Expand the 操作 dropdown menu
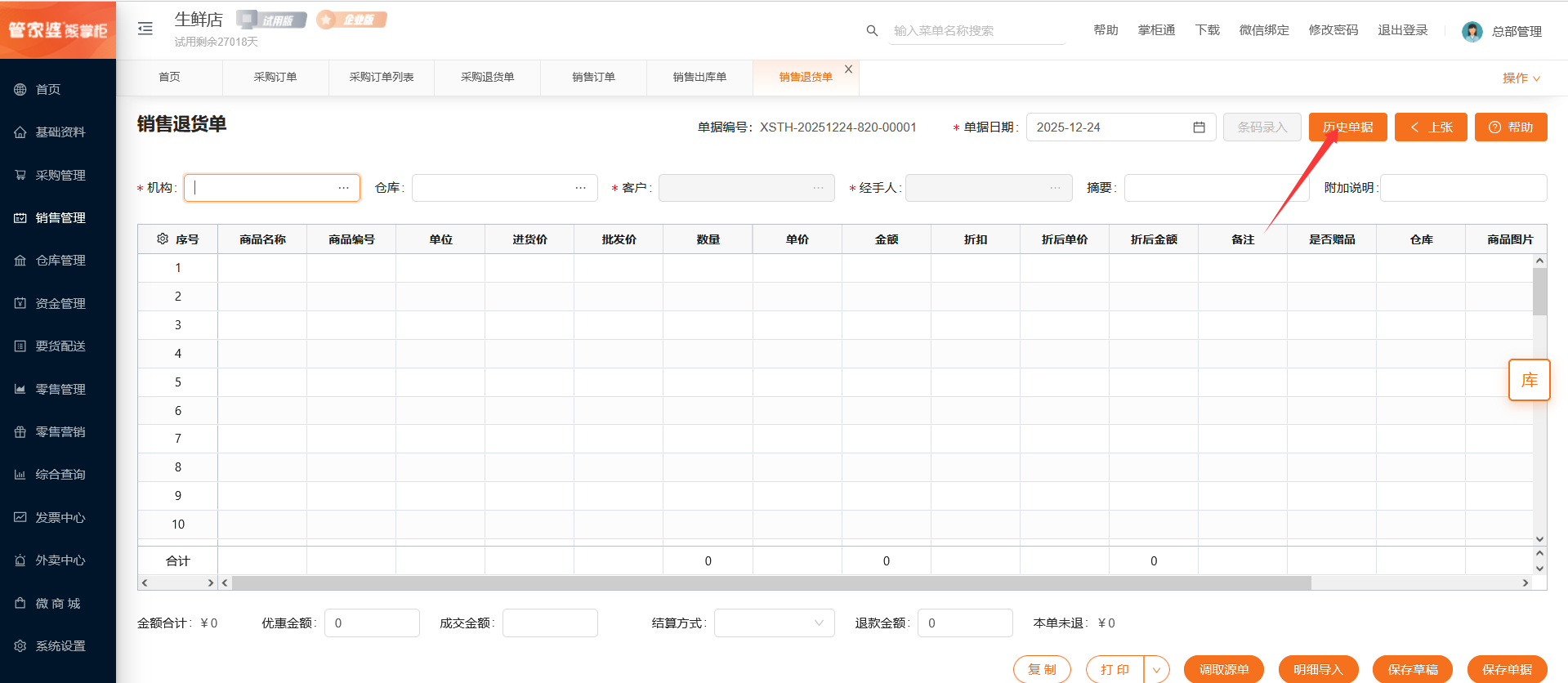1568x683 pixels. click(1521, 78)
